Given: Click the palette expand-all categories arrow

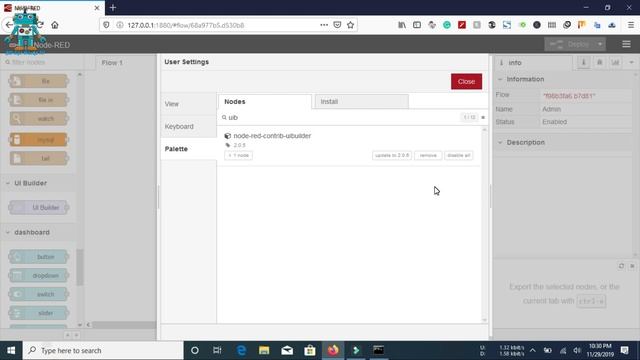Looking at the screenshot, I should coord(76,335).
